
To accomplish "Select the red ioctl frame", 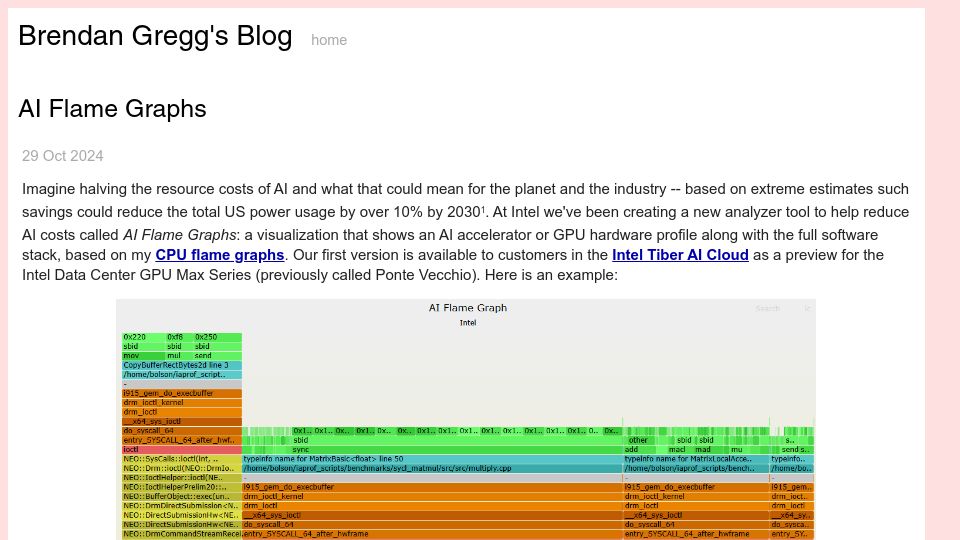I will coord(182,449).
